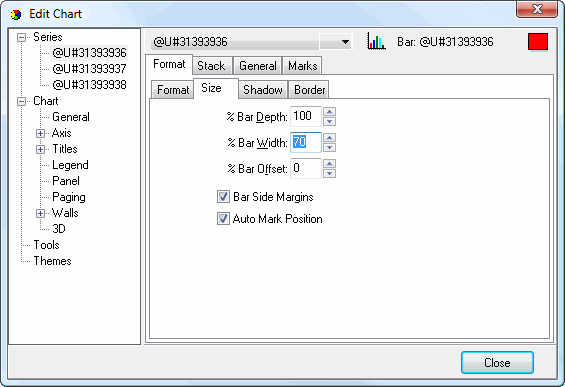Toggle the Bar Side Margins checkbox

click(223, 197)
